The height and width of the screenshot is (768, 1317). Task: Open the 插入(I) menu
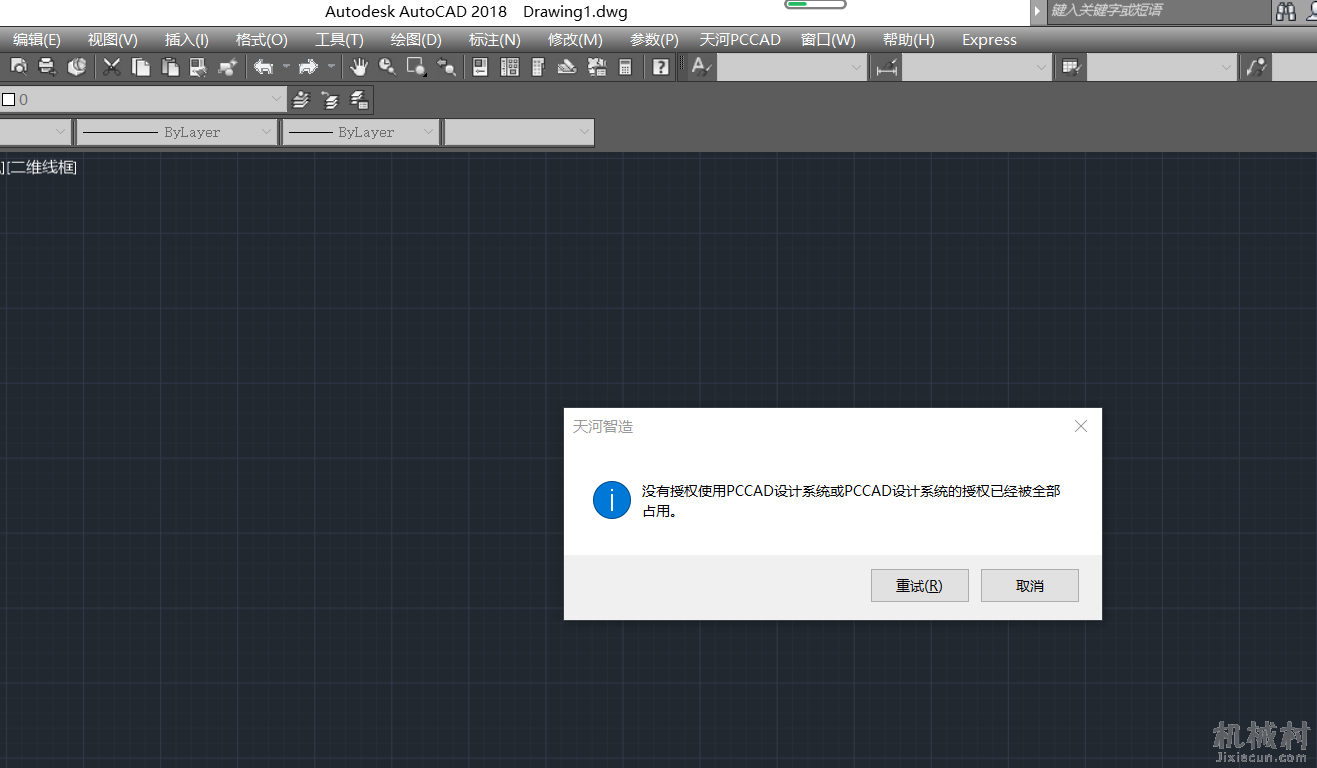tap(187, 40)
